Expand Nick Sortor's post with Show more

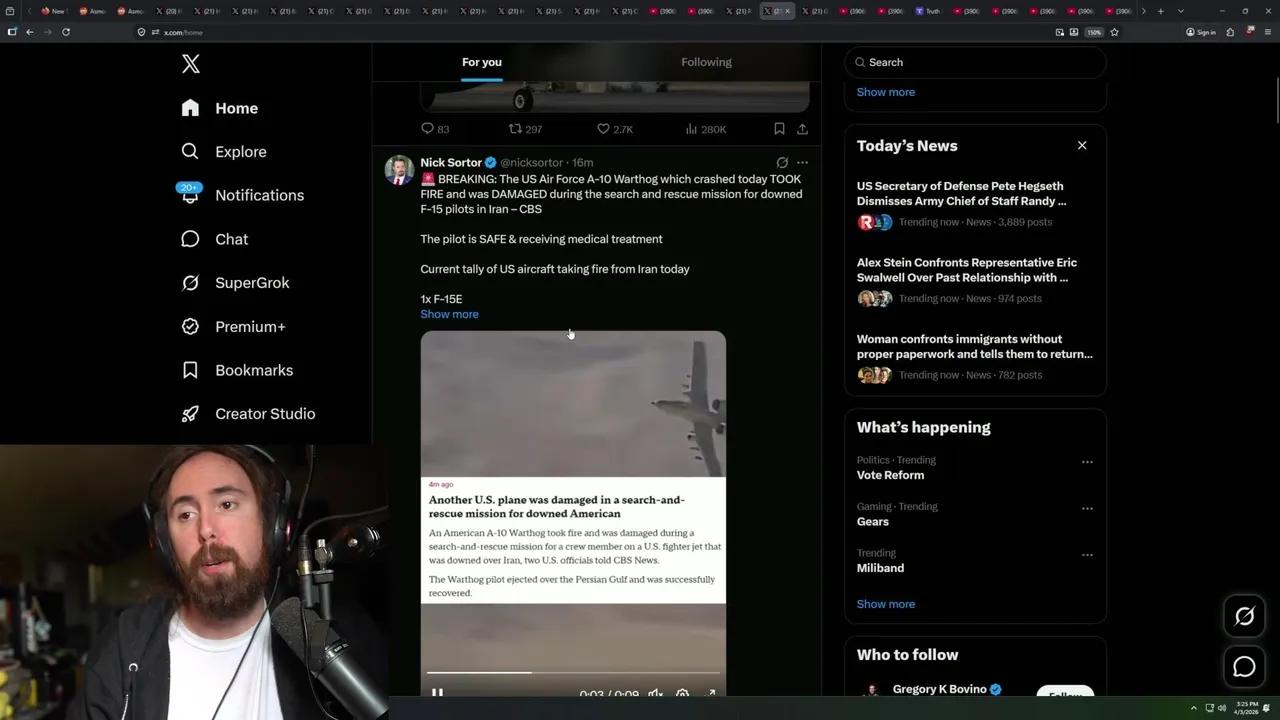pyautogui.click(x=449, y=314)
